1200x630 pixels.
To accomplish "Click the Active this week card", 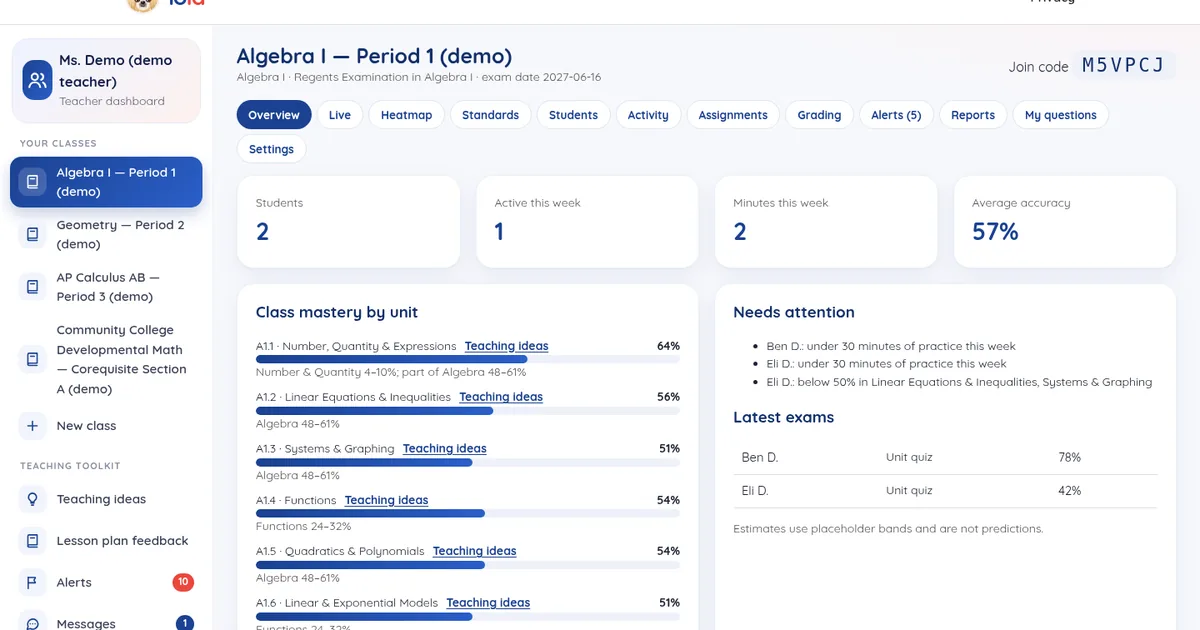I will pos(587,222).
